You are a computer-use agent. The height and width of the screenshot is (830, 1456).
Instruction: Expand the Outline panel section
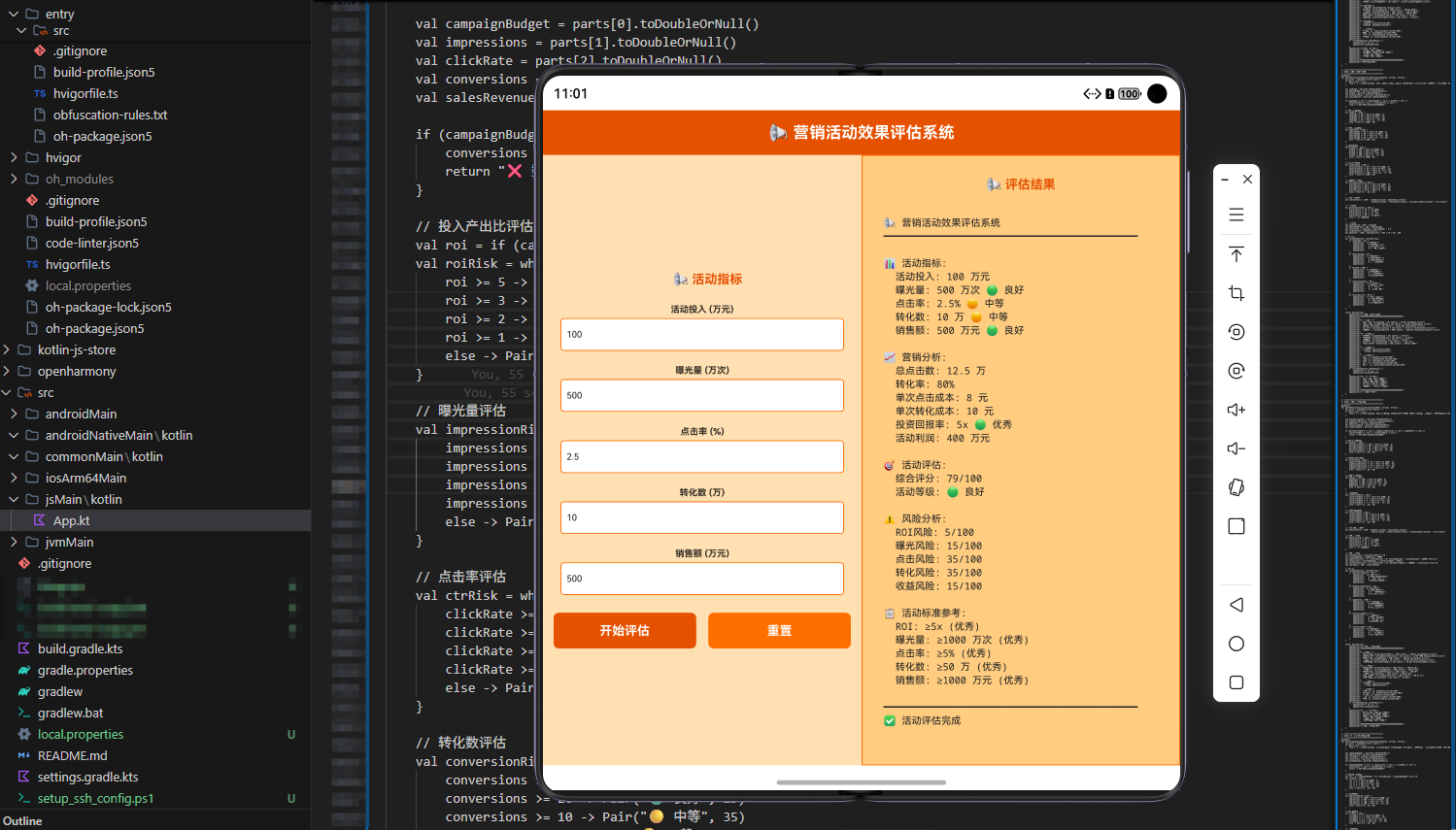(22, 820)
